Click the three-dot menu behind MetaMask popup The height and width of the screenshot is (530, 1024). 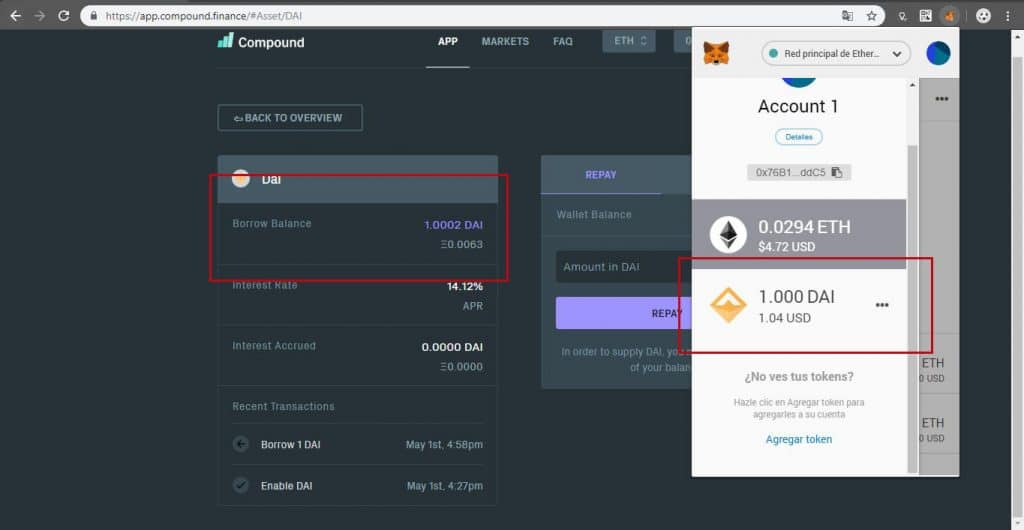pyautogui.click(x=941, y=99)
